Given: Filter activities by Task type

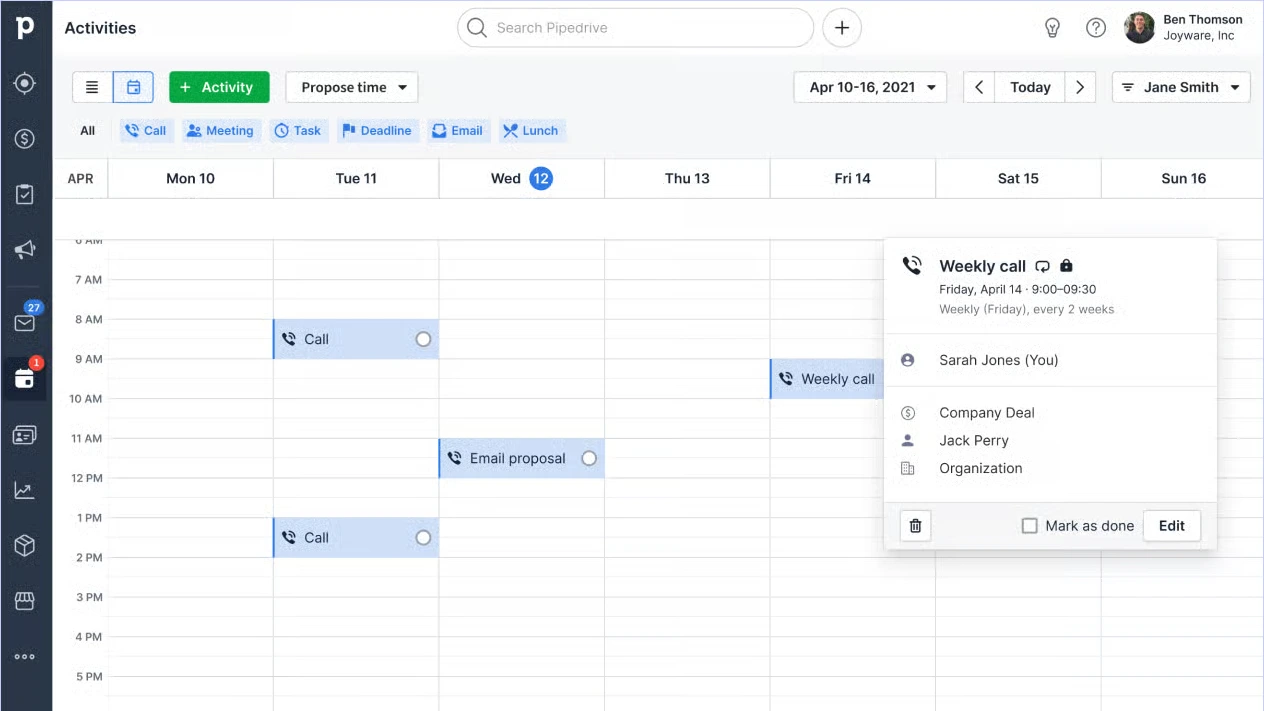Looking at the screenshot, I should pyautogui.click(x=298, y=130).
